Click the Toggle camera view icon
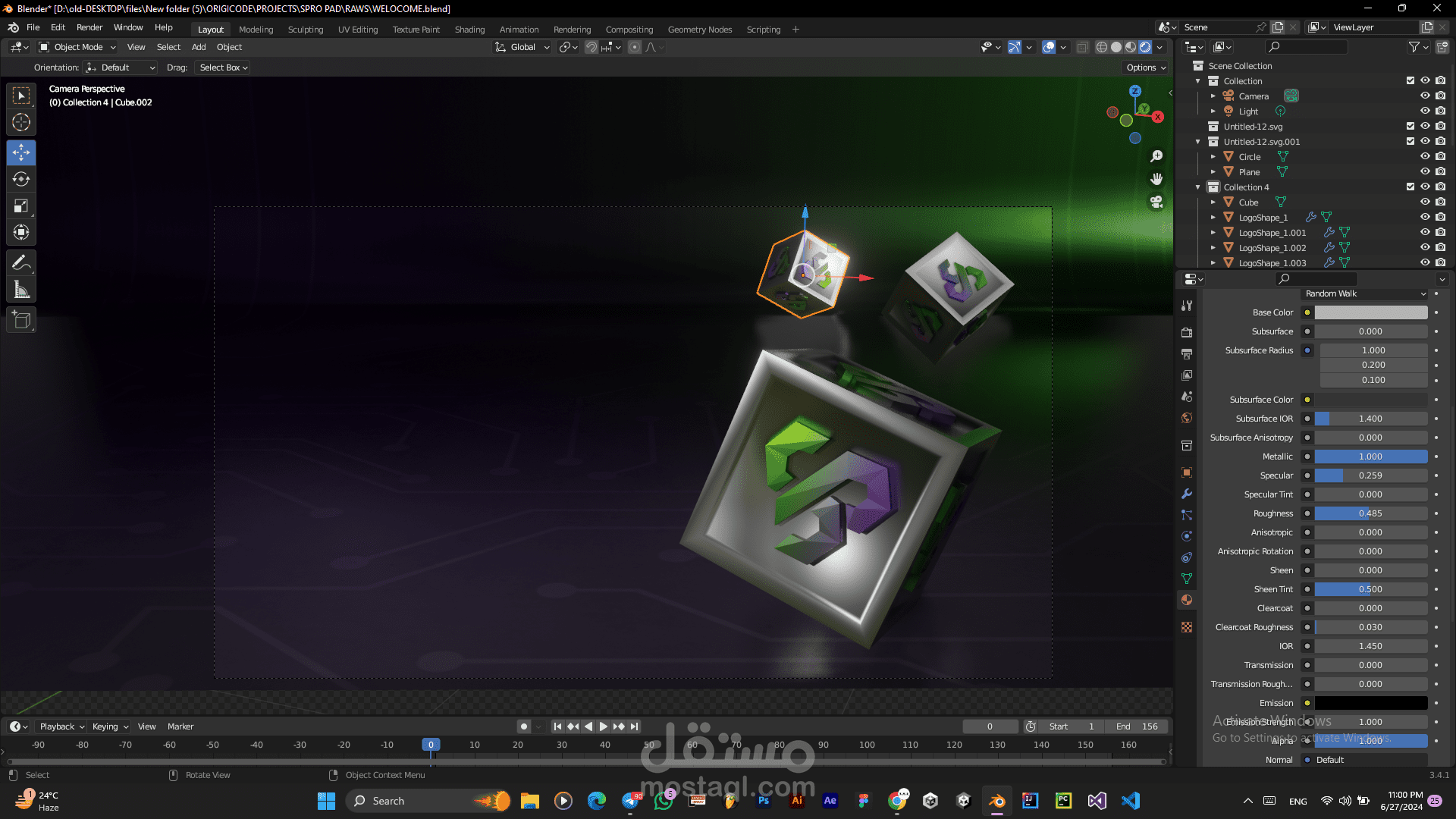 [x=1156, y=202]
